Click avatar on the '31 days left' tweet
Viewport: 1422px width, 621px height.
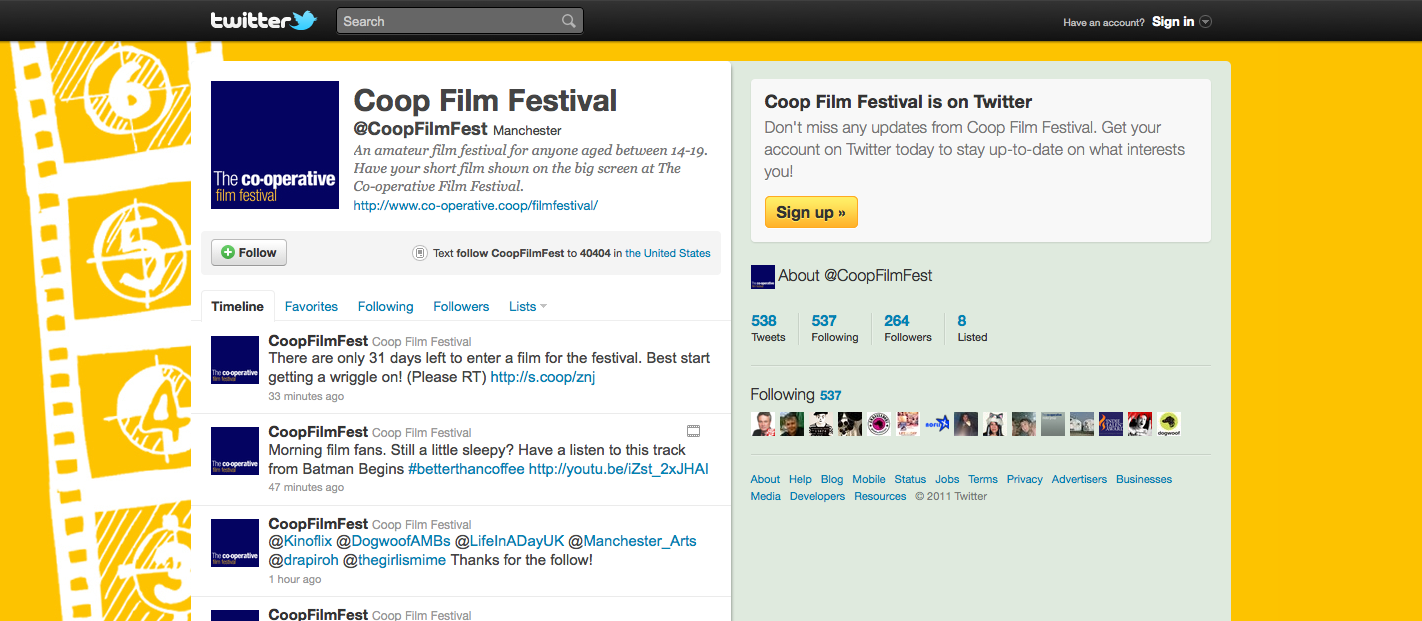click(x=235, y=361)
